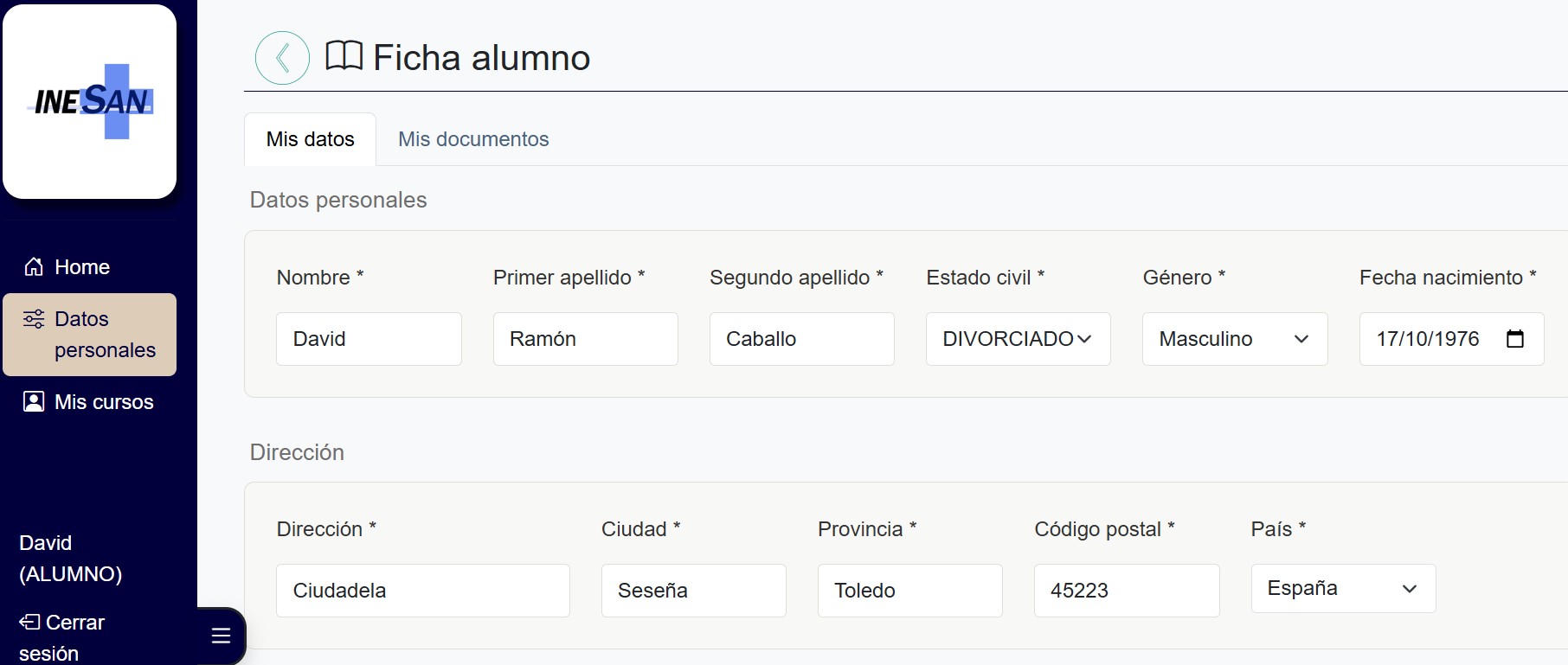This screenshot has height=665, width=1568.
Task: Click the Primer apellido field
Action: [x=585, y=339]
